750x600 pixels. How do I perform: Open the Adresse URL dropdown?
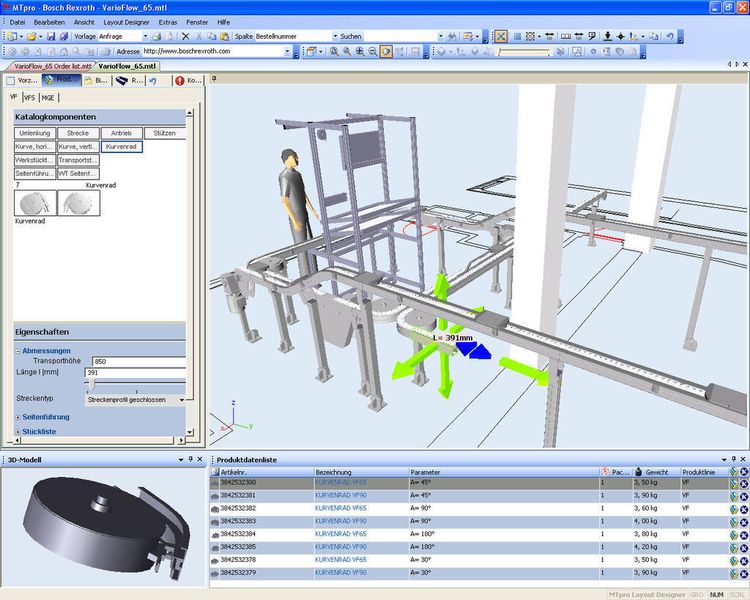(287, 51)
